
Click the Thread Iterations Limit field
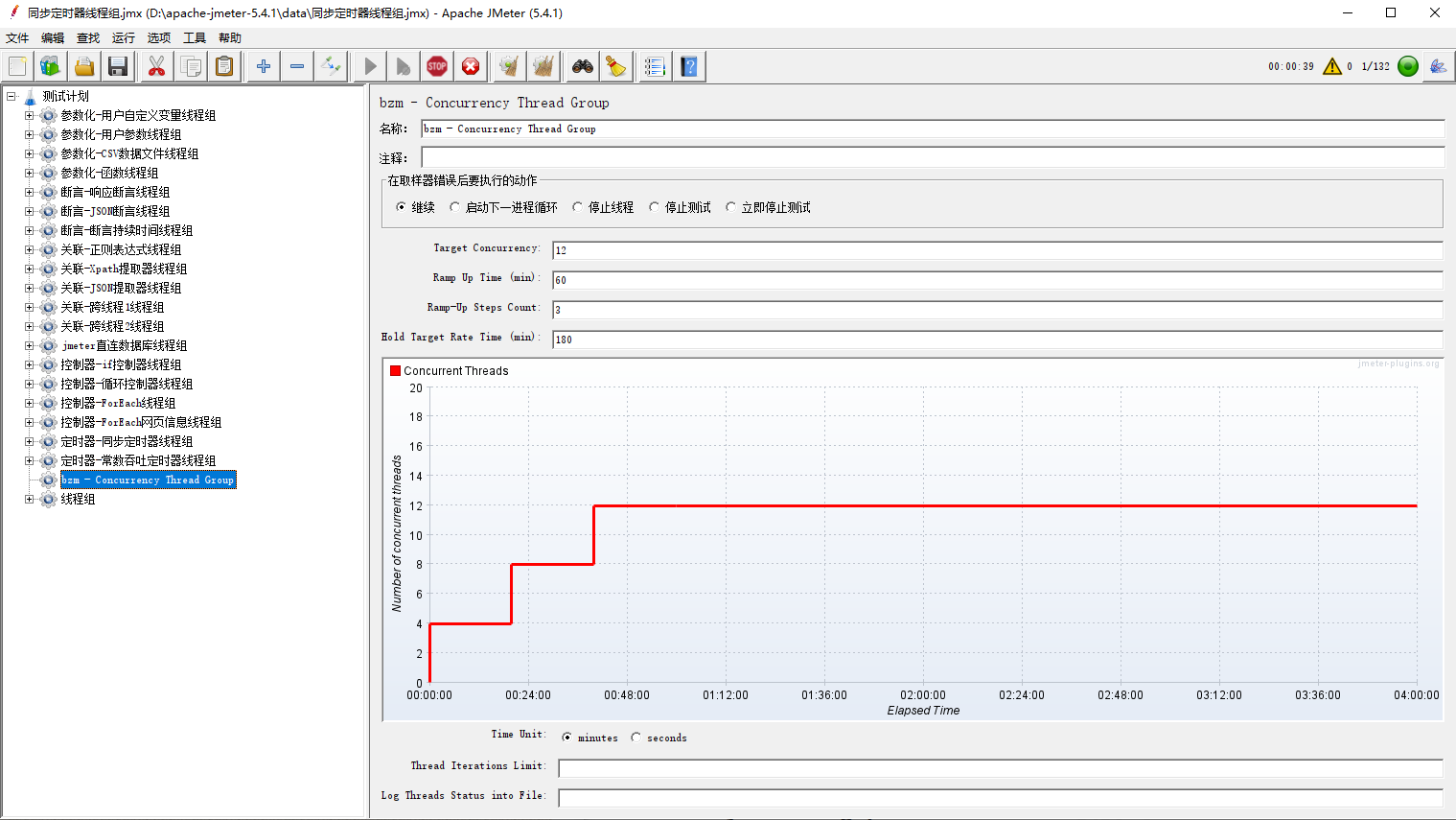point(1001,768)
